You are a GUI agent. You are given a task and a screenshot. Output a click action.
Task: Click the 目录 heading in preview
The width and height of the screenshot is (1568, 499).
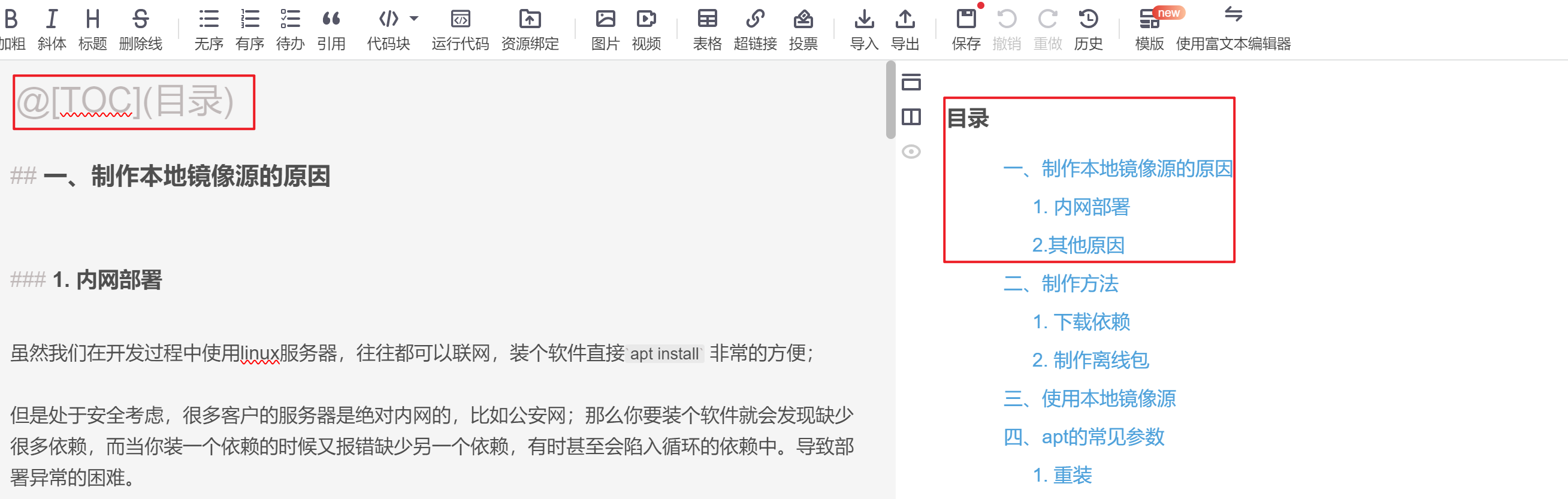tap(968, 118)
